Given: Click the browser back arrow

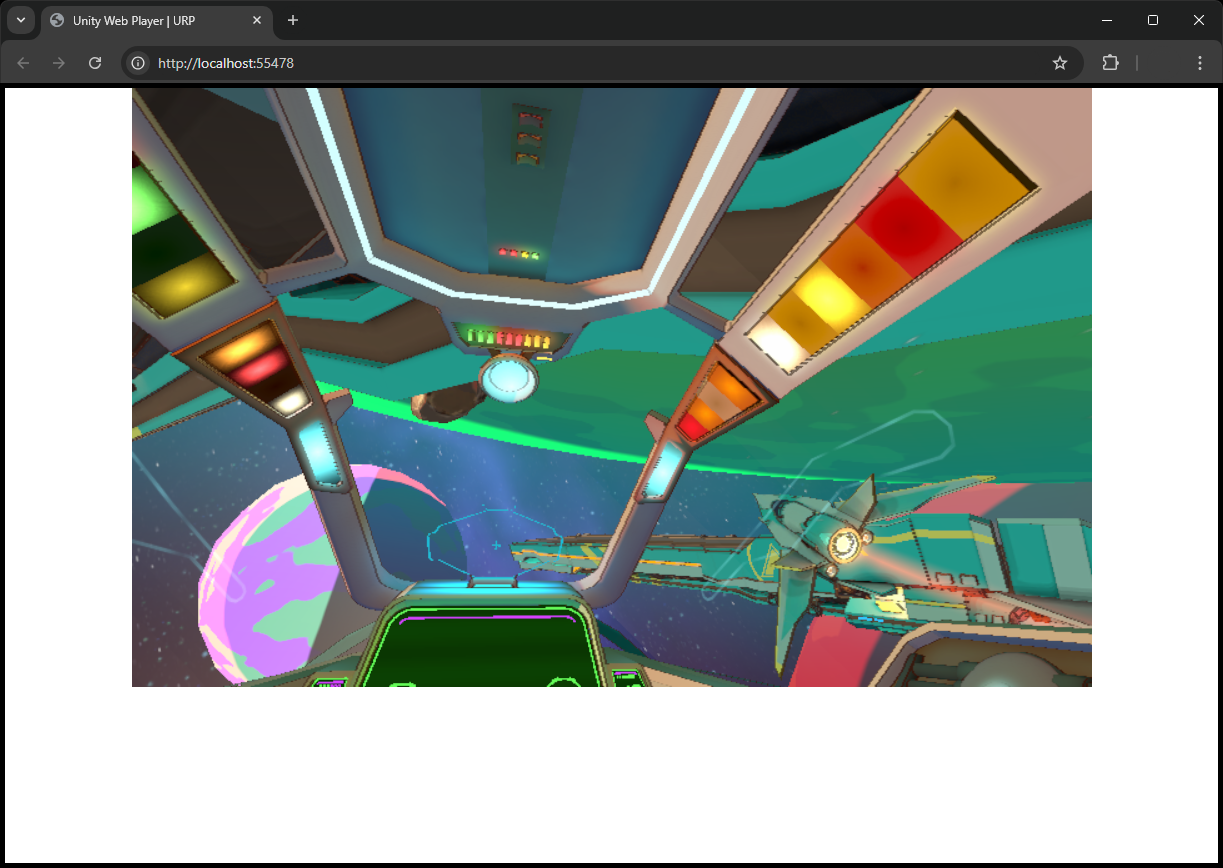Looking at the screenshot, I should click(23, 63).
